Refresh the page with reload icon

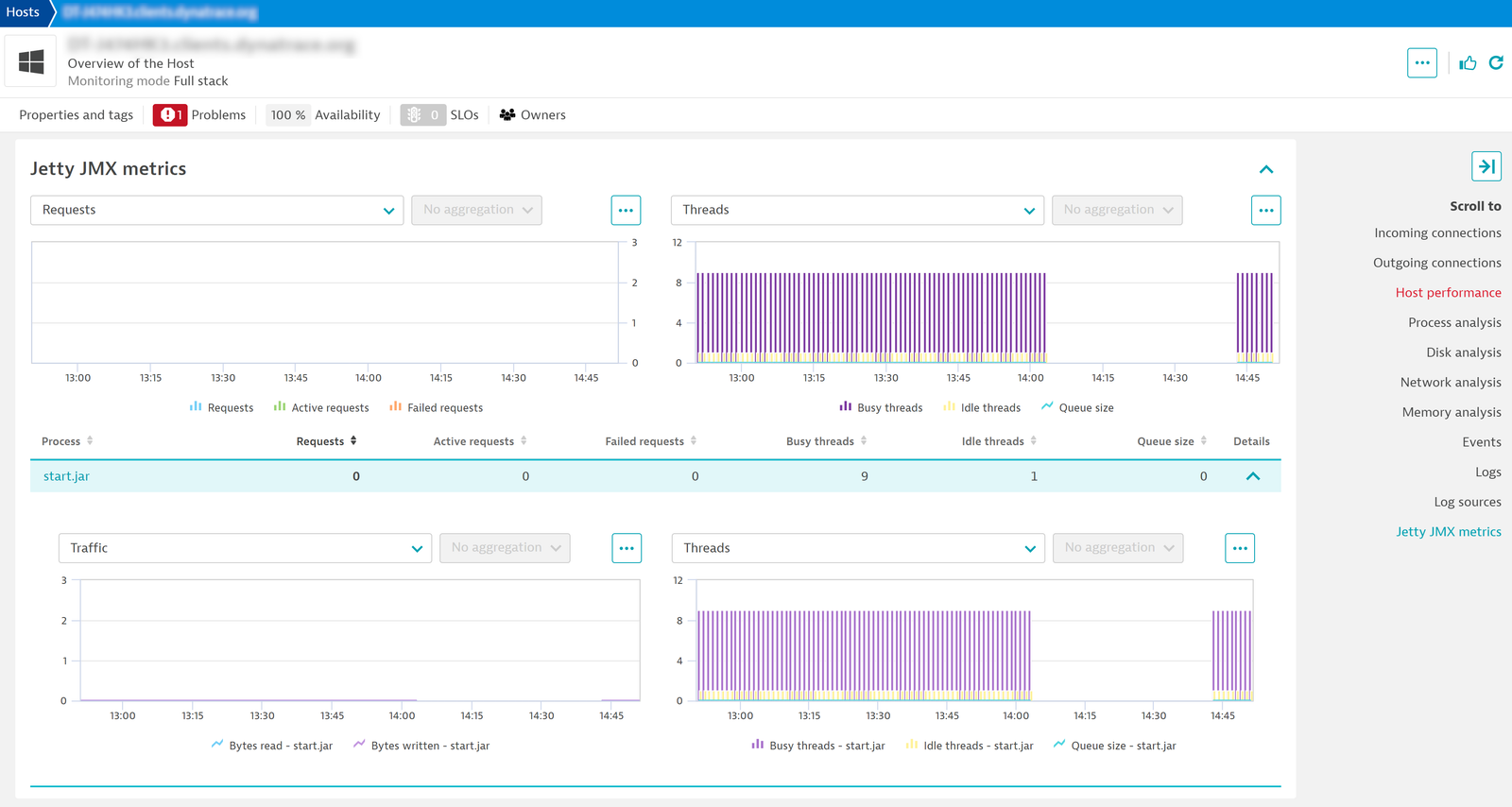coord(1496,62)
